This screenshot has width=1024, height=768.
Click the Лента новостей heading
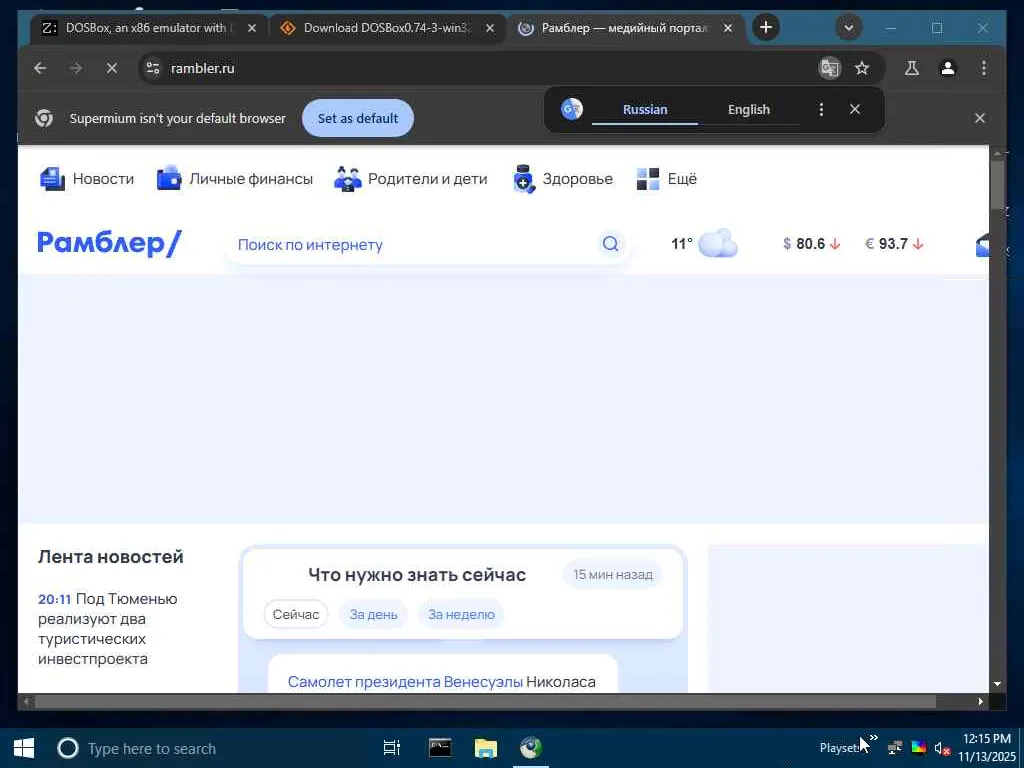(x=110, y=556)
